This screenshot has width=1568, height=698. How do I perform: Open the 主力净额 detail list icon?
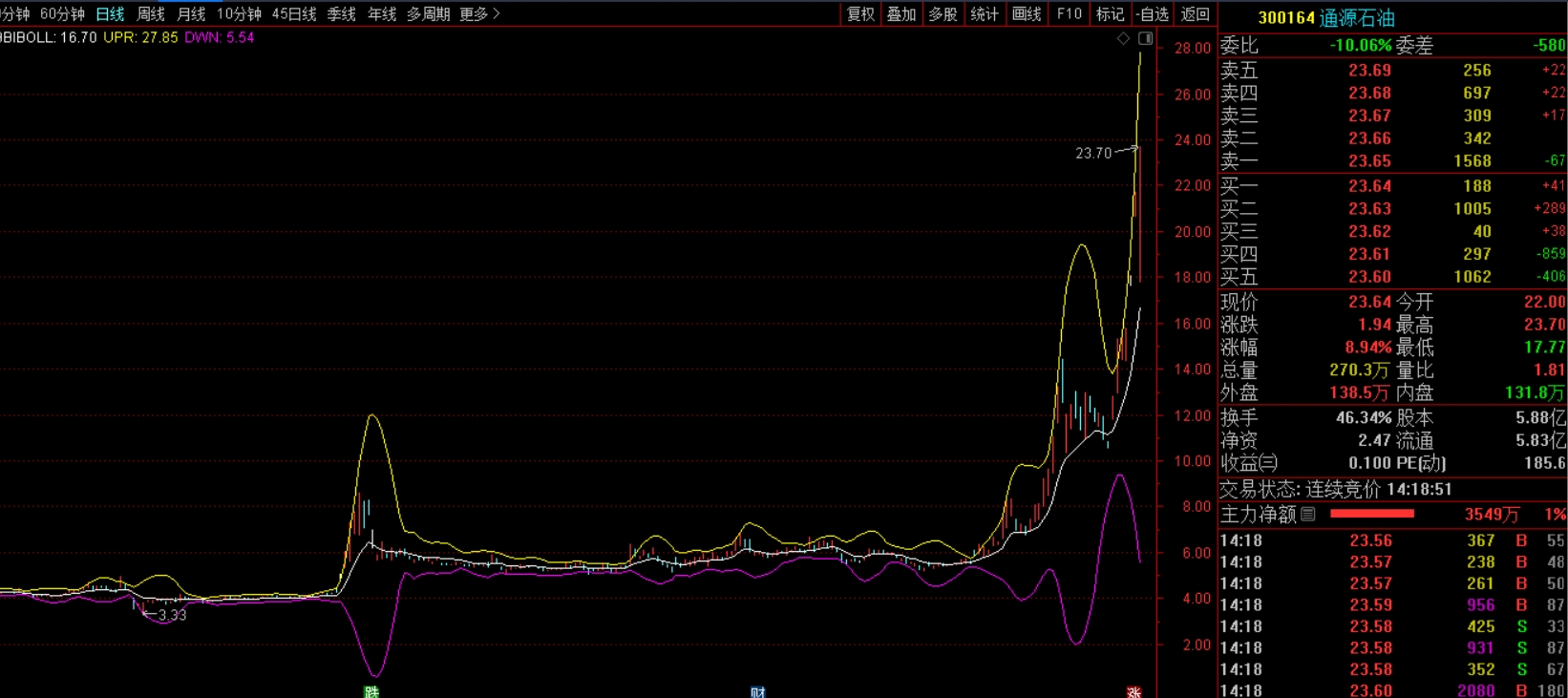tap(1308, 514)
